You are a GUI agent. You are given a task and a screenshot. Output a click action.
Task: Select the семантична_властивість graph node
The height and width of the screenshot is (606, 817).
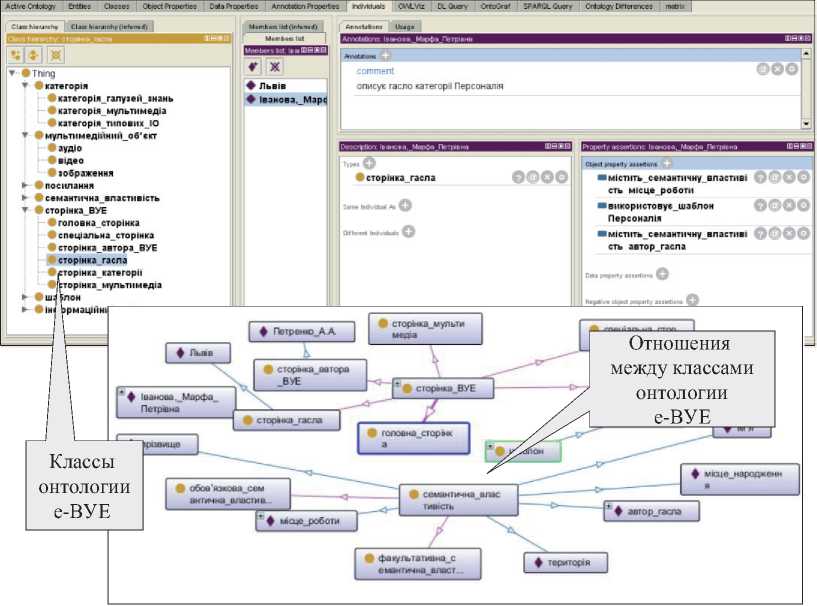click(x=459, y=500)
